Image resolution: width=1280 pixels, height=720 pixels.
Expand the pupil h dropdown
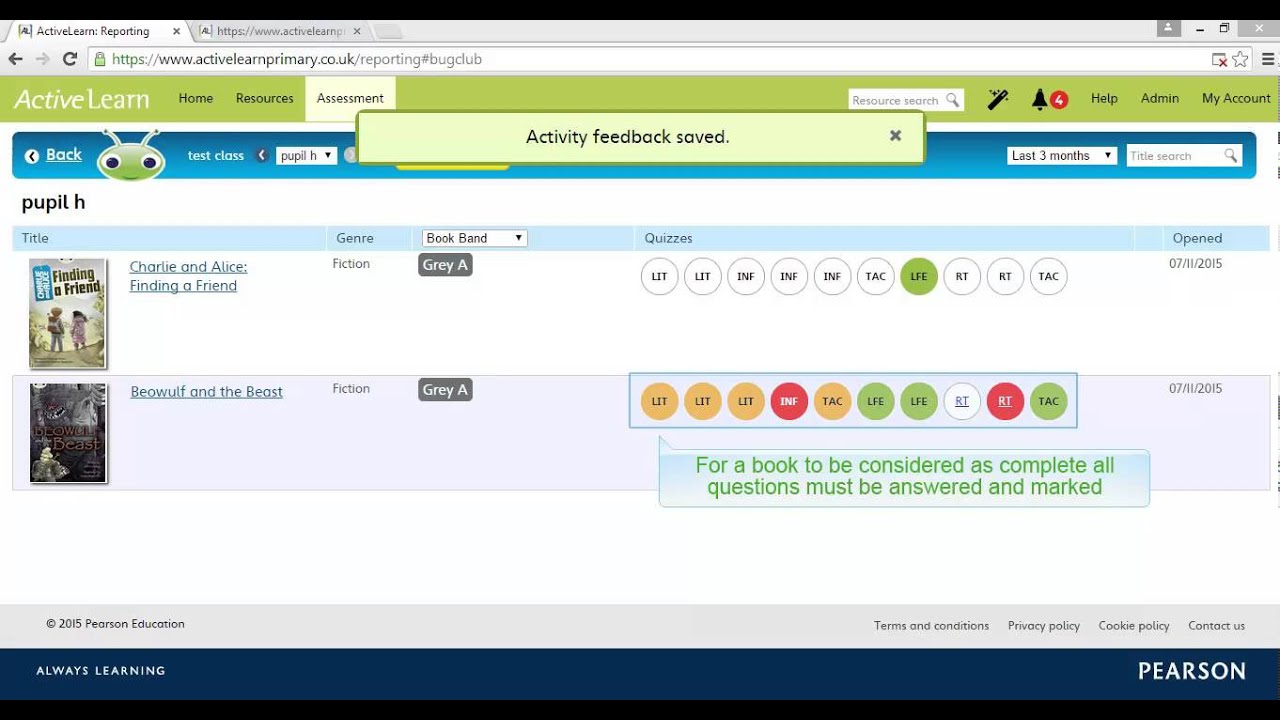click(306, 156)
